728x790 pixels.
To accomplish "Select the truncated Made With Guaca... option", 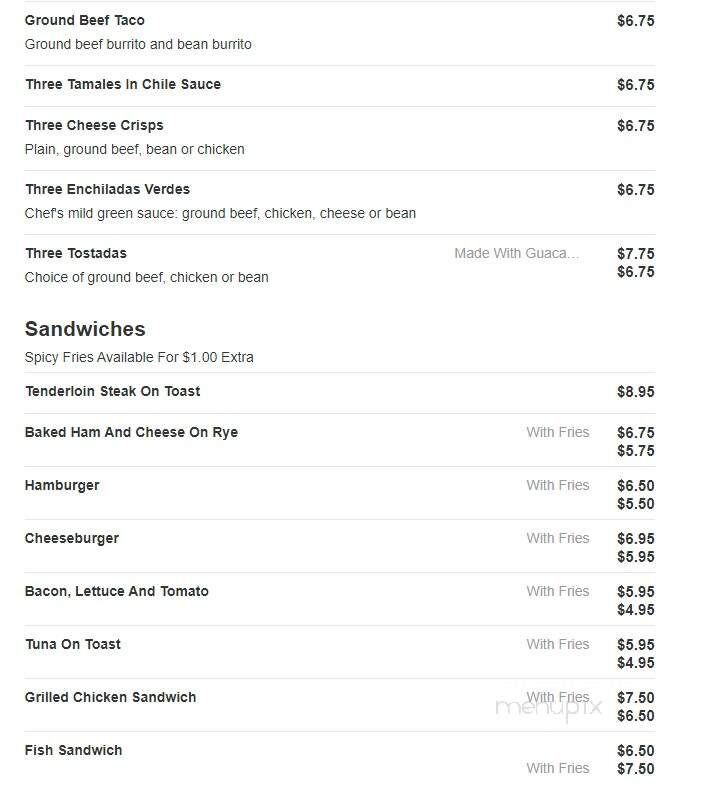I will (516, 253).
